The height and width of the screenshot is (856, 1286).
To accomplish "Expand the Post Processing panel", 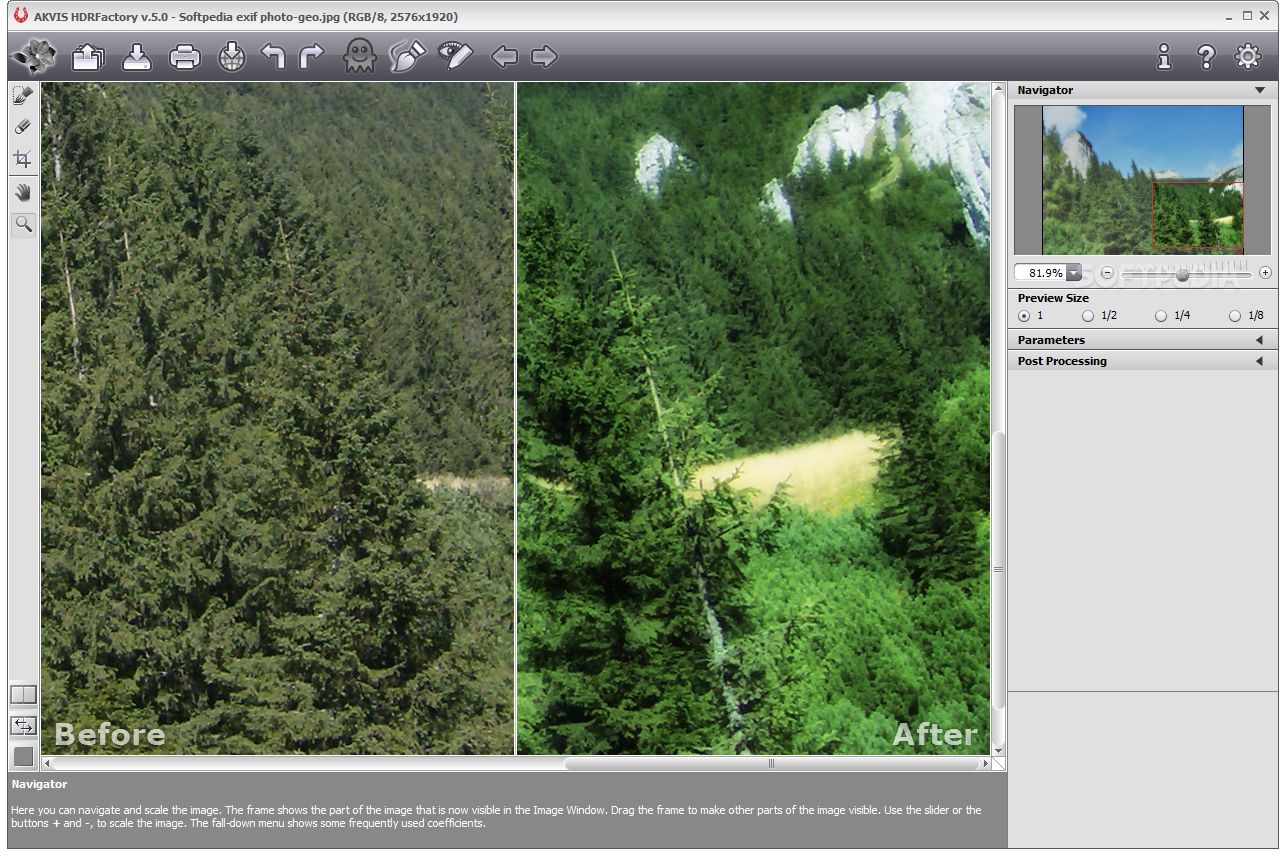I will (1143, 361).
